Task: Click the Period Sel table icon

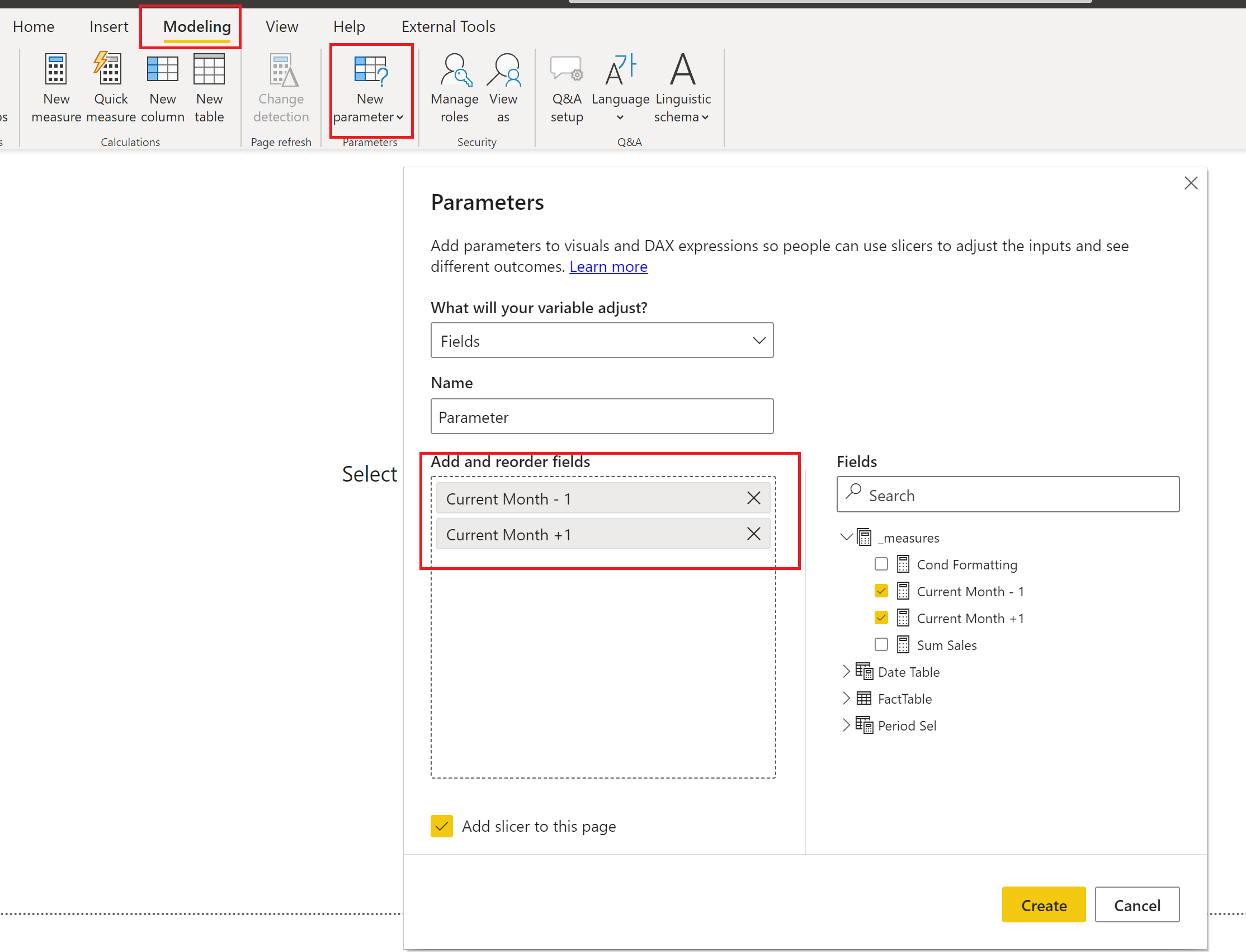Action: tap(864, 725)
